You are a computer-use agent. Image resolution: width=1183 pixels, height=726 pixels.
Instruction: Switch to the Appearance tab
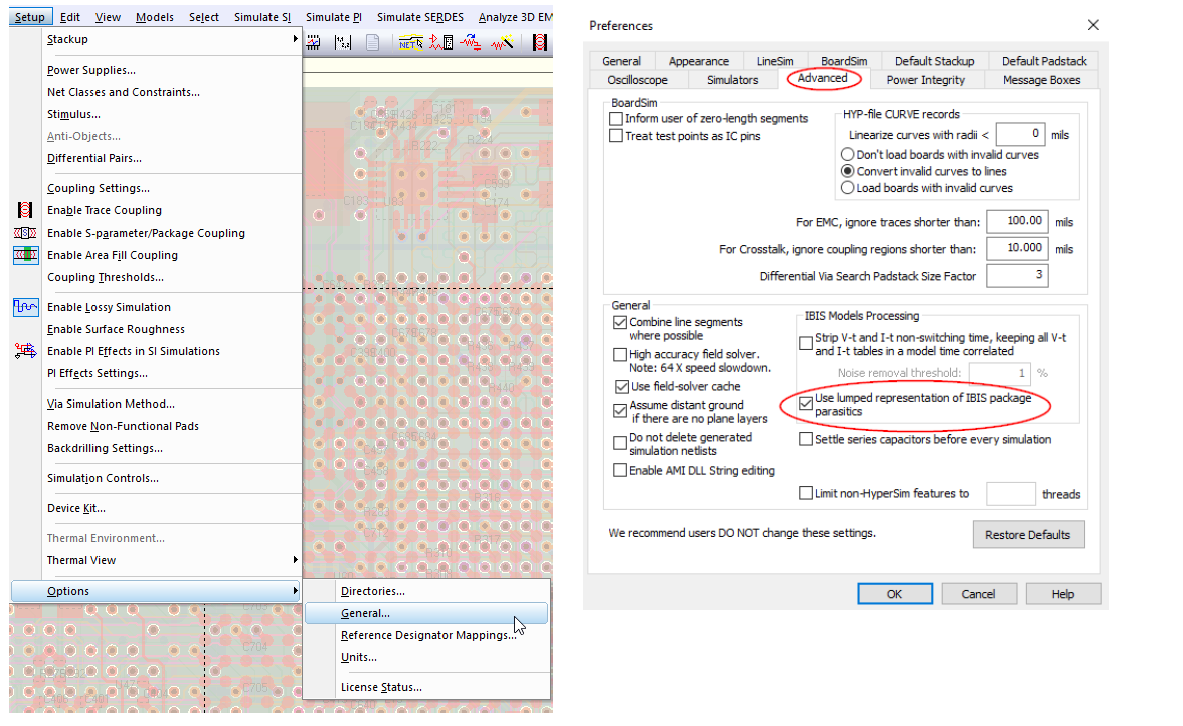[x=699, y=61]
